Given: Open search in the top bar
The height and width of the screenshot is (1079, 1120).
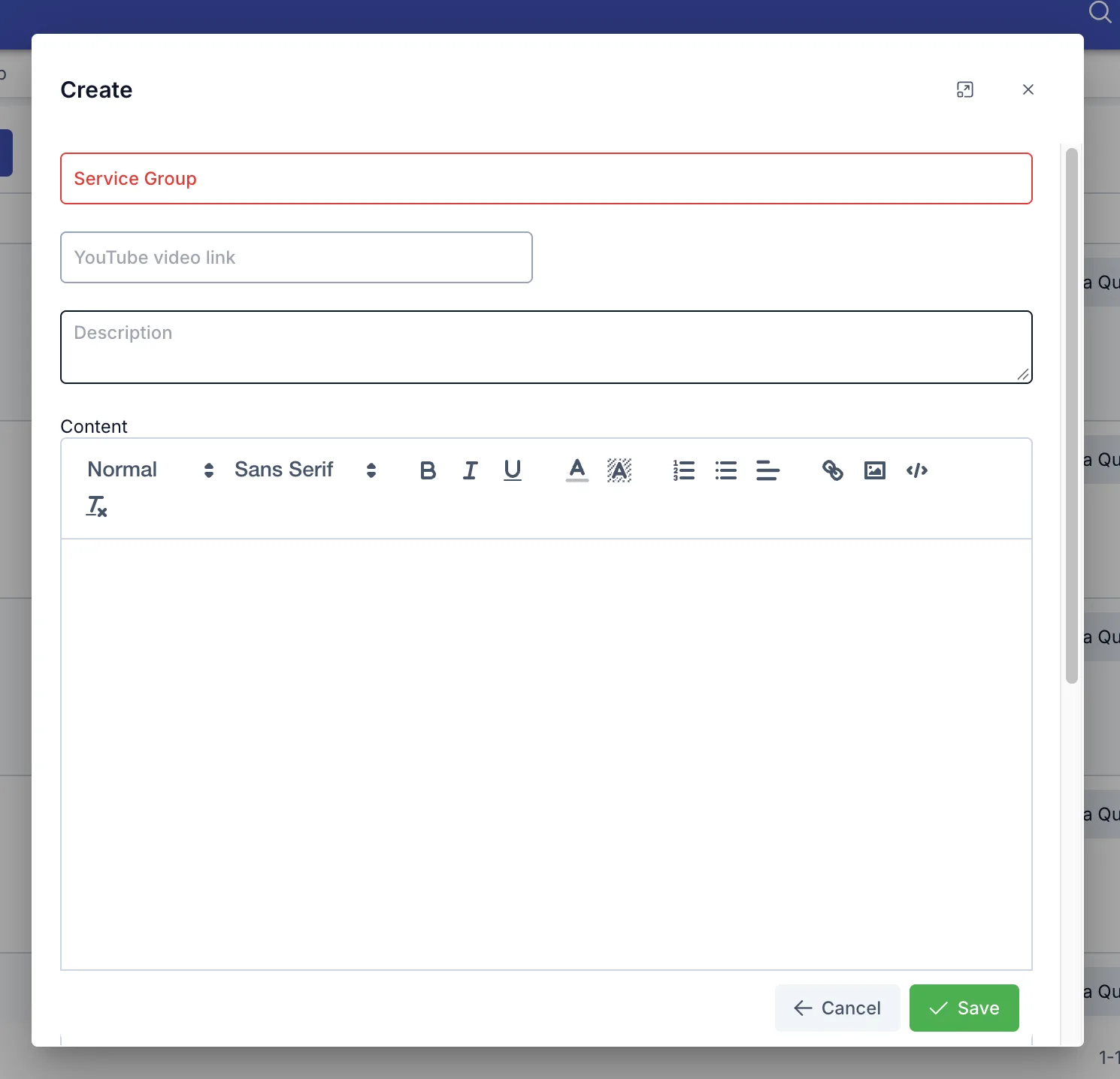Looking at the screenshot, I should pyautogui.click(x=1100, y=12).
